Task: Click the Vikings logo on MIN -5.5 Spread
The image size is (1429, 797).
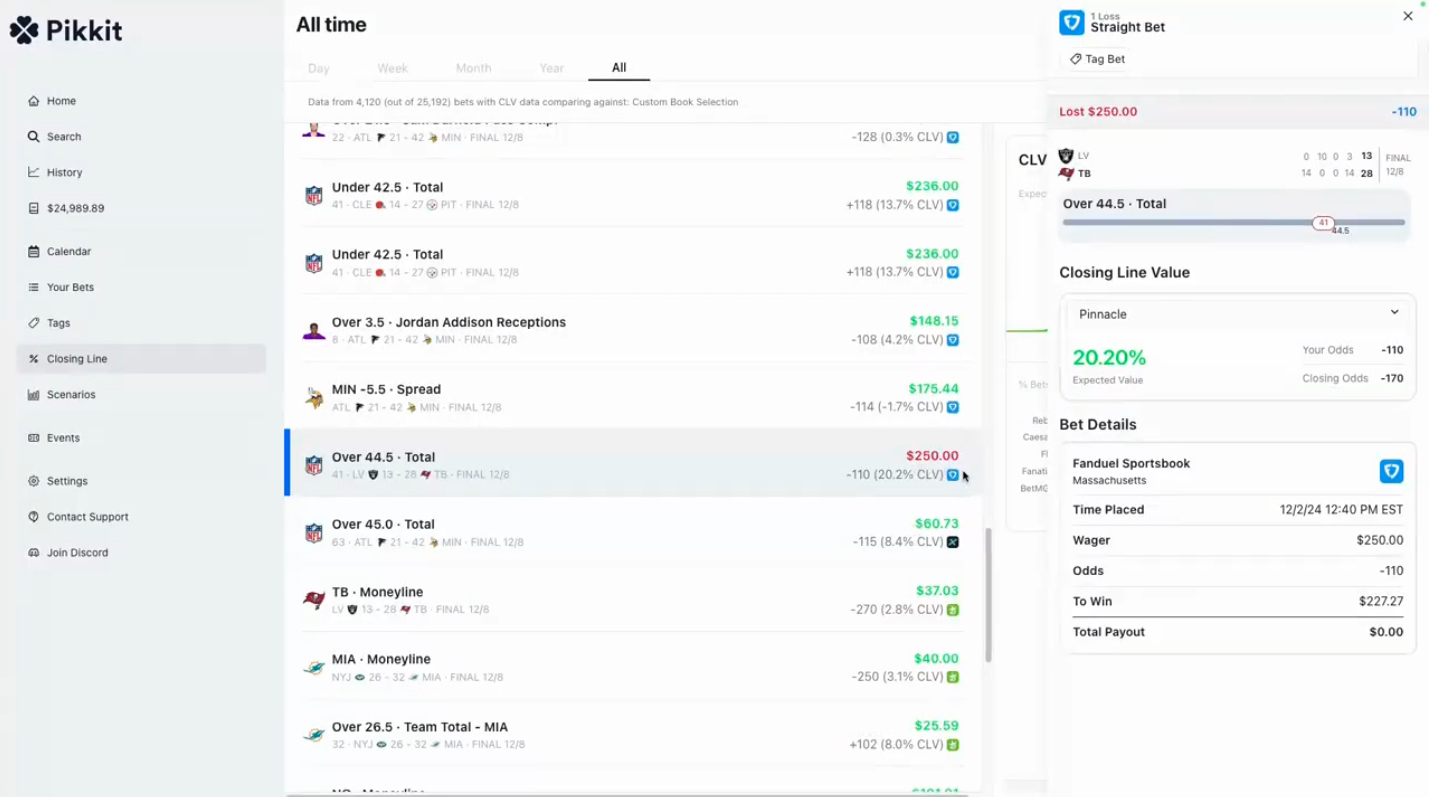Action: [x=314, y=397]
